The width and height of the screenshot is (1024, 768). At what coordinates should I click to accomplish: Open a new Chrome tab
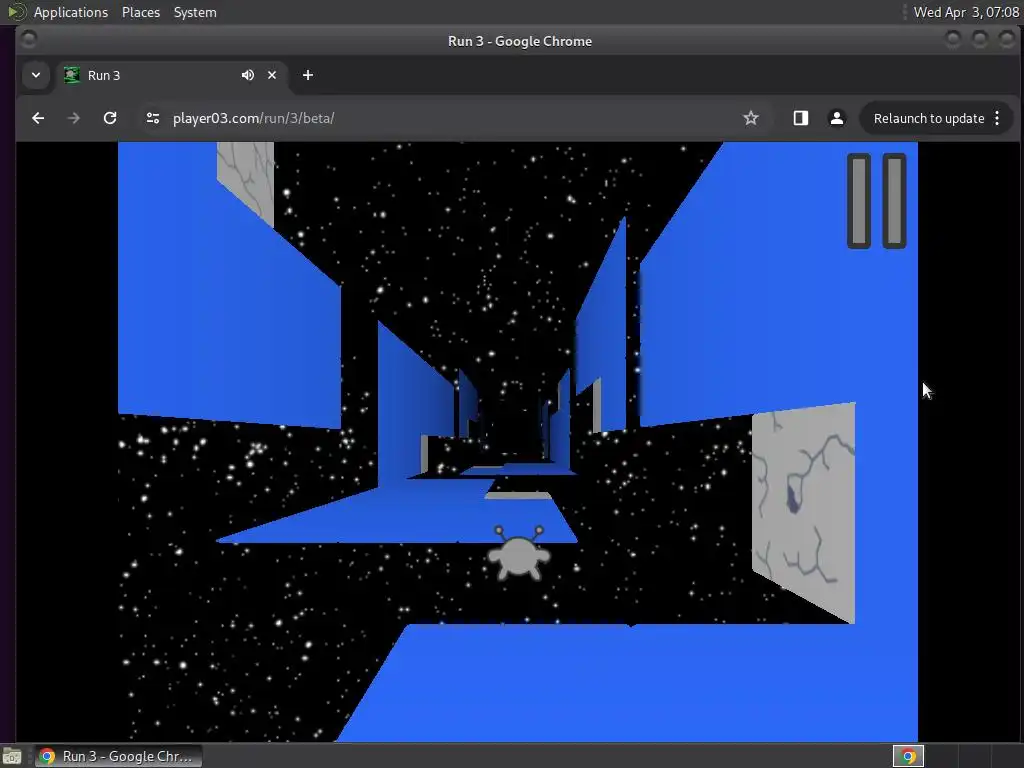[308, 75]
